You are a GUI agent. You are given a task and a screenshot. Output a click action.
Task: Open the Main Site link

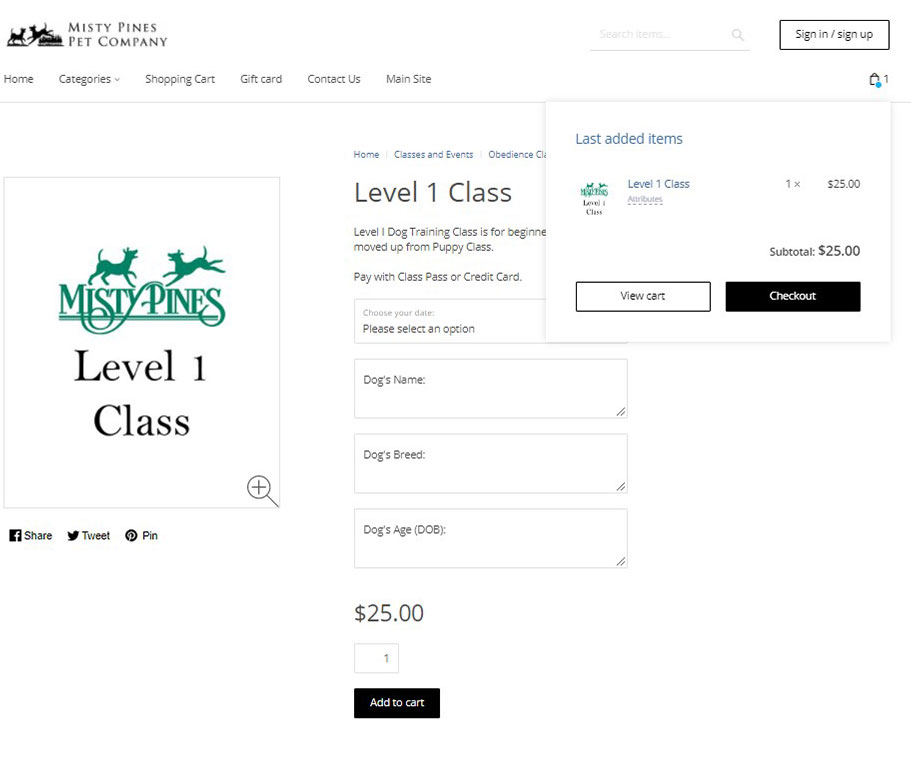pos(408,79)
